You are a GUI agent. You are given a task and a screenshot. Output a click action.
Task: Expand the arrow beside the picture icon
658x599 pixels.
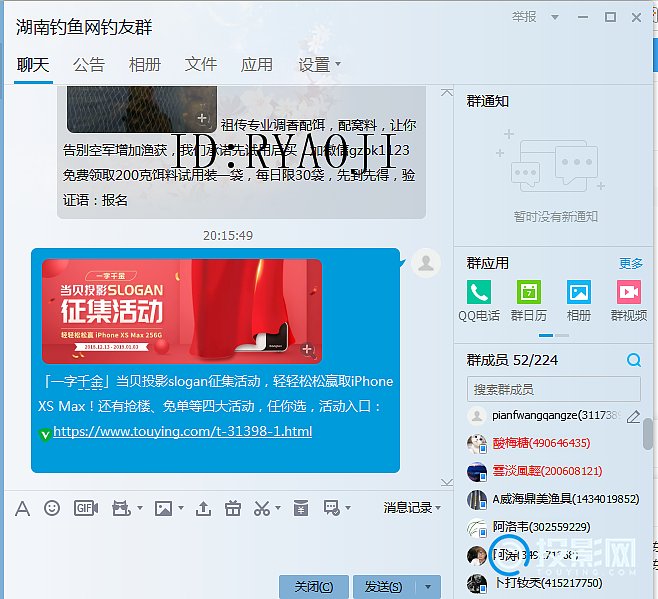(181, 508)
